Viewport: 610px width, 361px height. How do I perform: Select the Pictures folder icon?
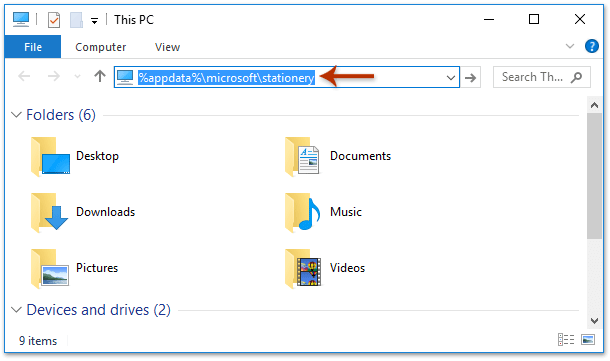click(x=50, y=268)
